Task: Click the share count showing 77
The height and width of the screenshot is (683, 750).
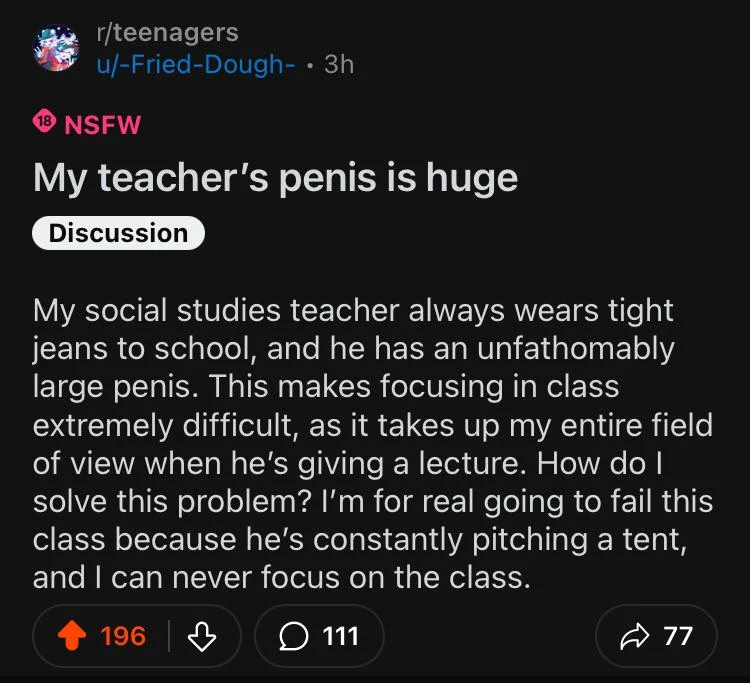Action: pyautogui.click(x=678, y=636)
